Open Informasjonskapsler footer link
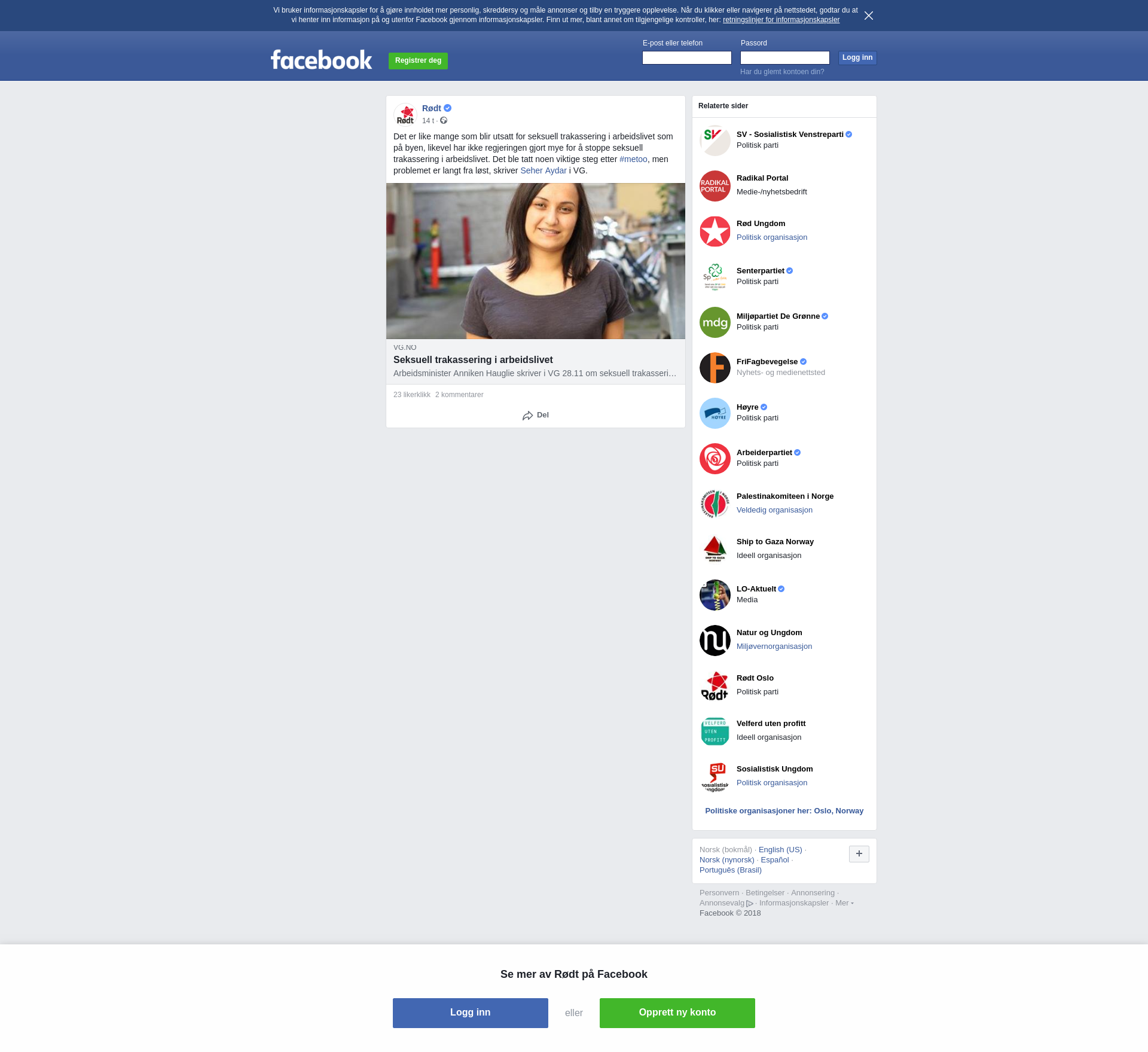 pyautogui.click(x=794, y=903)
